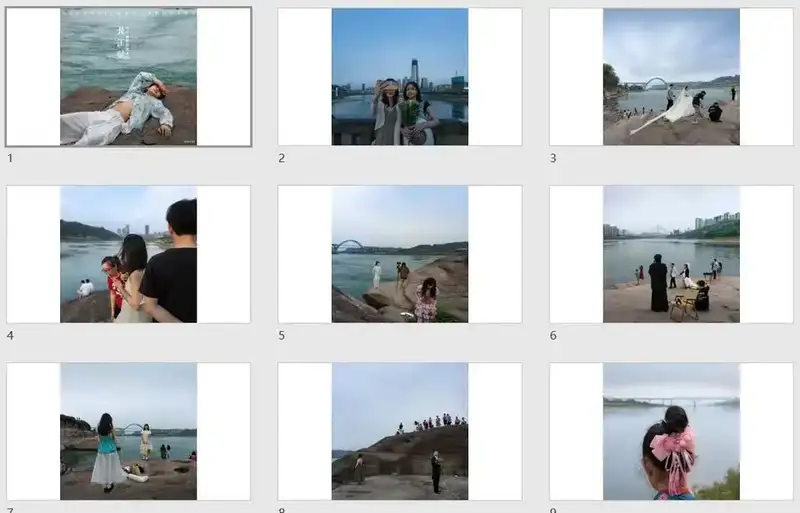Open slide 2 selfie with city skyline

pos(399,77)
